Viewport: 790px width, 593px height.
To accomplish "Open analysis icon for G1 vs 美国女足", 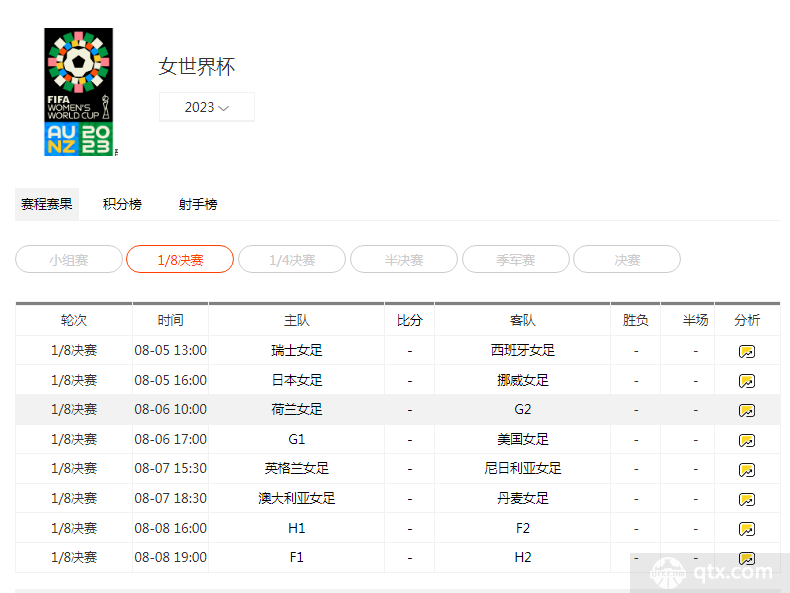I will [x=747, y=440].
